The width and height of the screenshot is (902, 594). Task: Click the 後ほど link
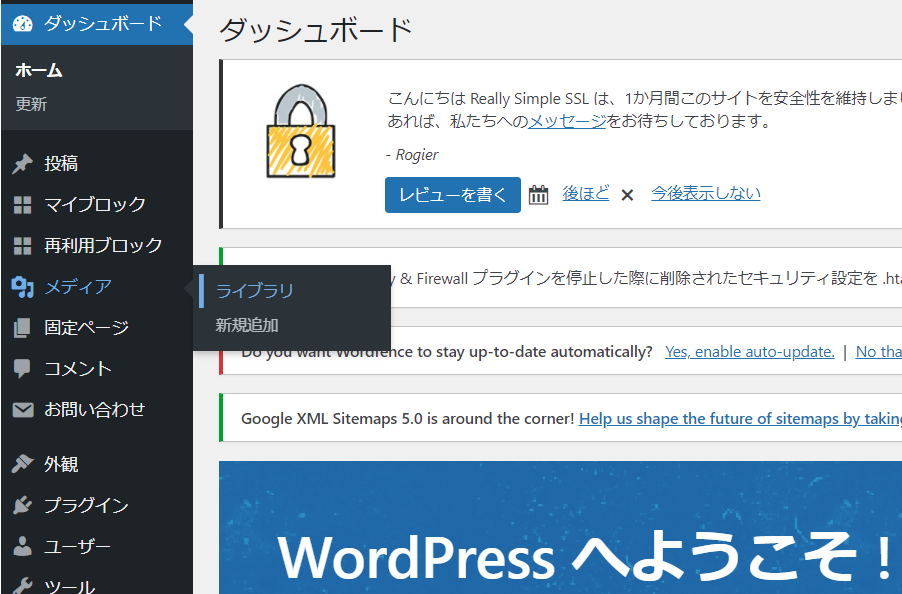point(585,194)
